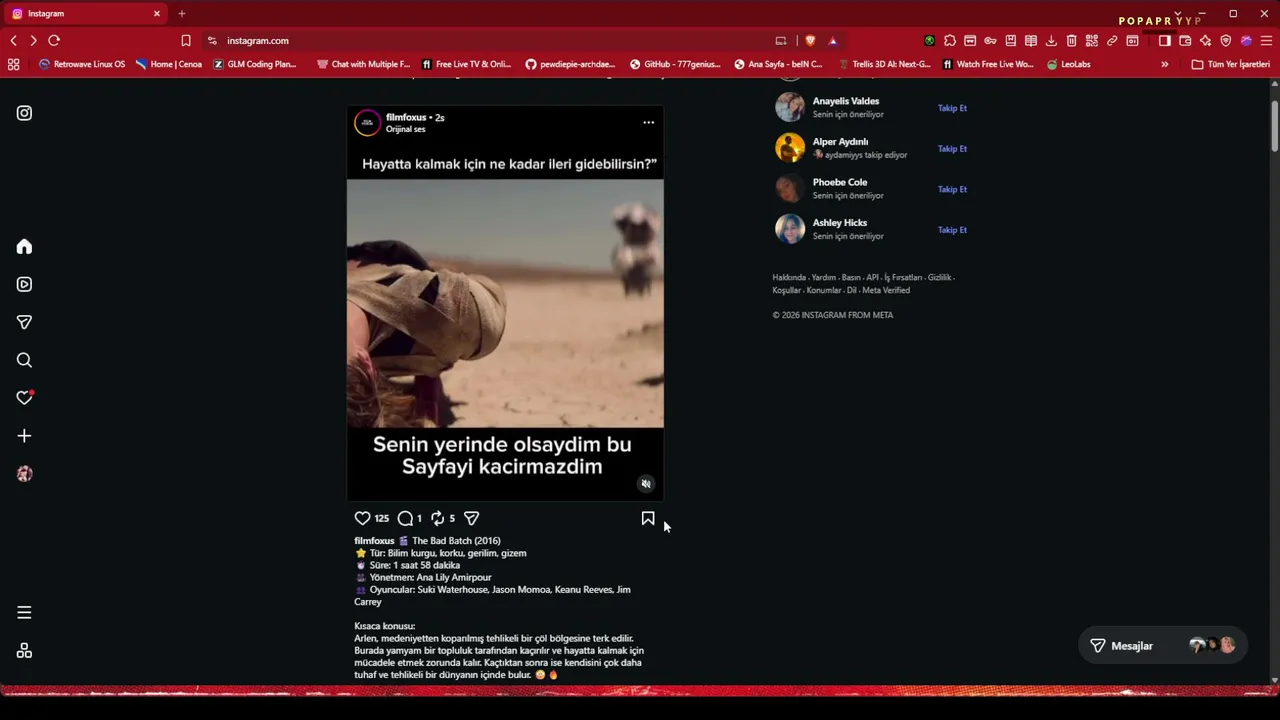The height and width of the screenshot is (720, 1280).
Task: Open notifications heart icon in sidebar
Action: [x=24, y=398]
